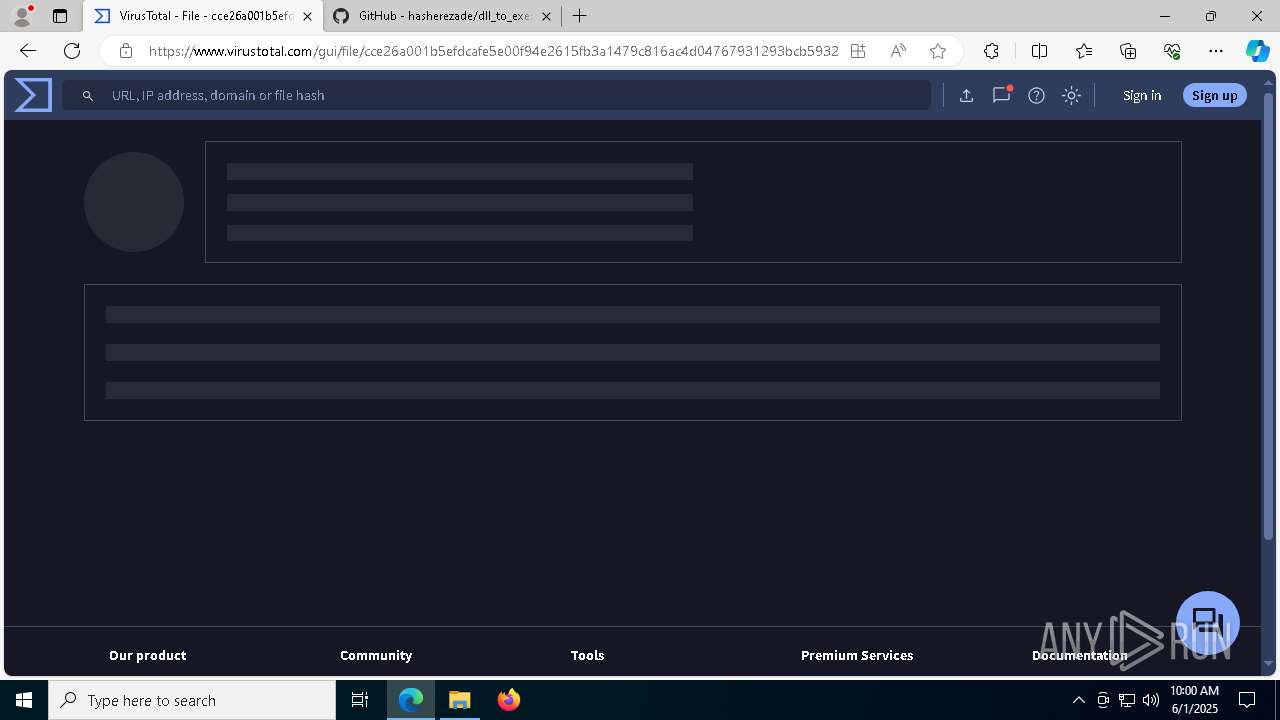This screenshot has width=1280, height=720.
Task: Open the tab actions menu icon
Action: [x=60, y=16]
